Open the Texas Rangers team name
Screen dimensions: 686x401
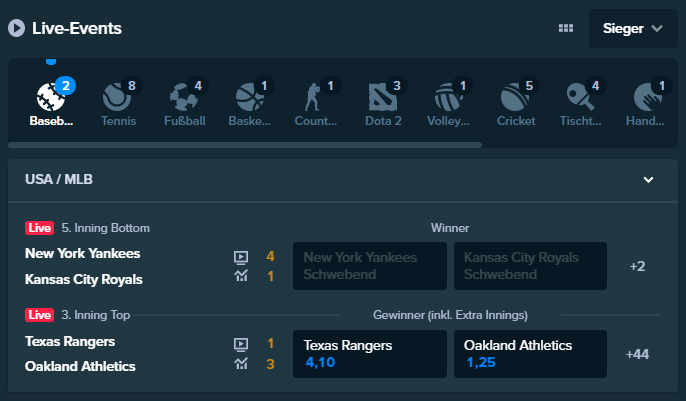(70, 342)
